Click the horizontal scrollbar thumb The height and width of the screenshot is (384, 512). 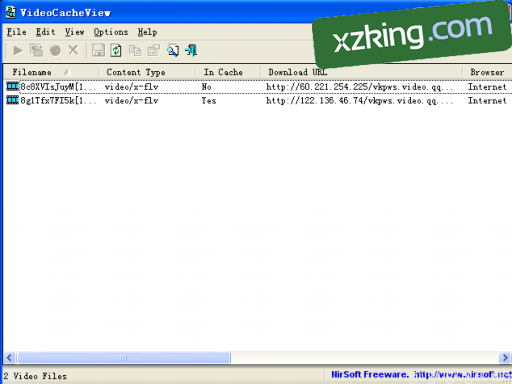[123, 358]
